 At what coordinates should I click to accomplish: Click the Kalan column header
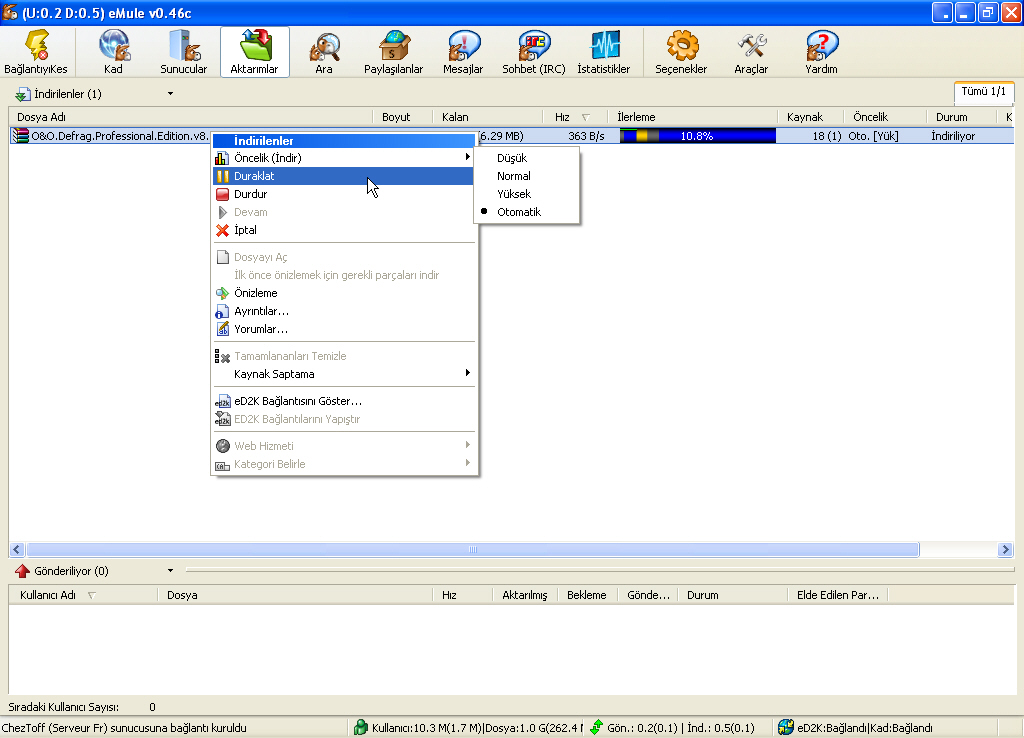click(487, 117)
